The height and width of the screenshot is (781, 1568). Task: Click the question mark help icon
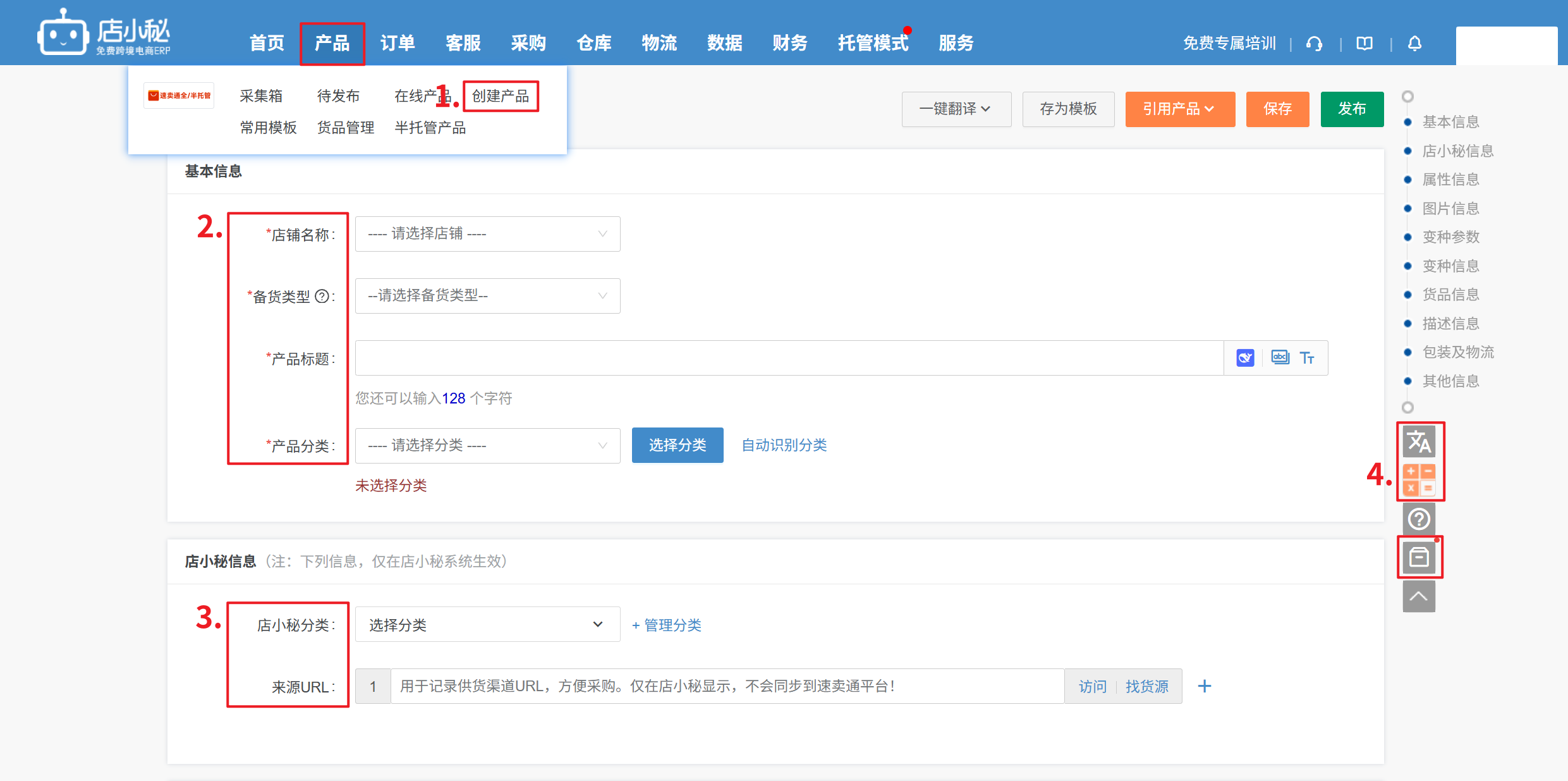click(x=1419, y=519)
